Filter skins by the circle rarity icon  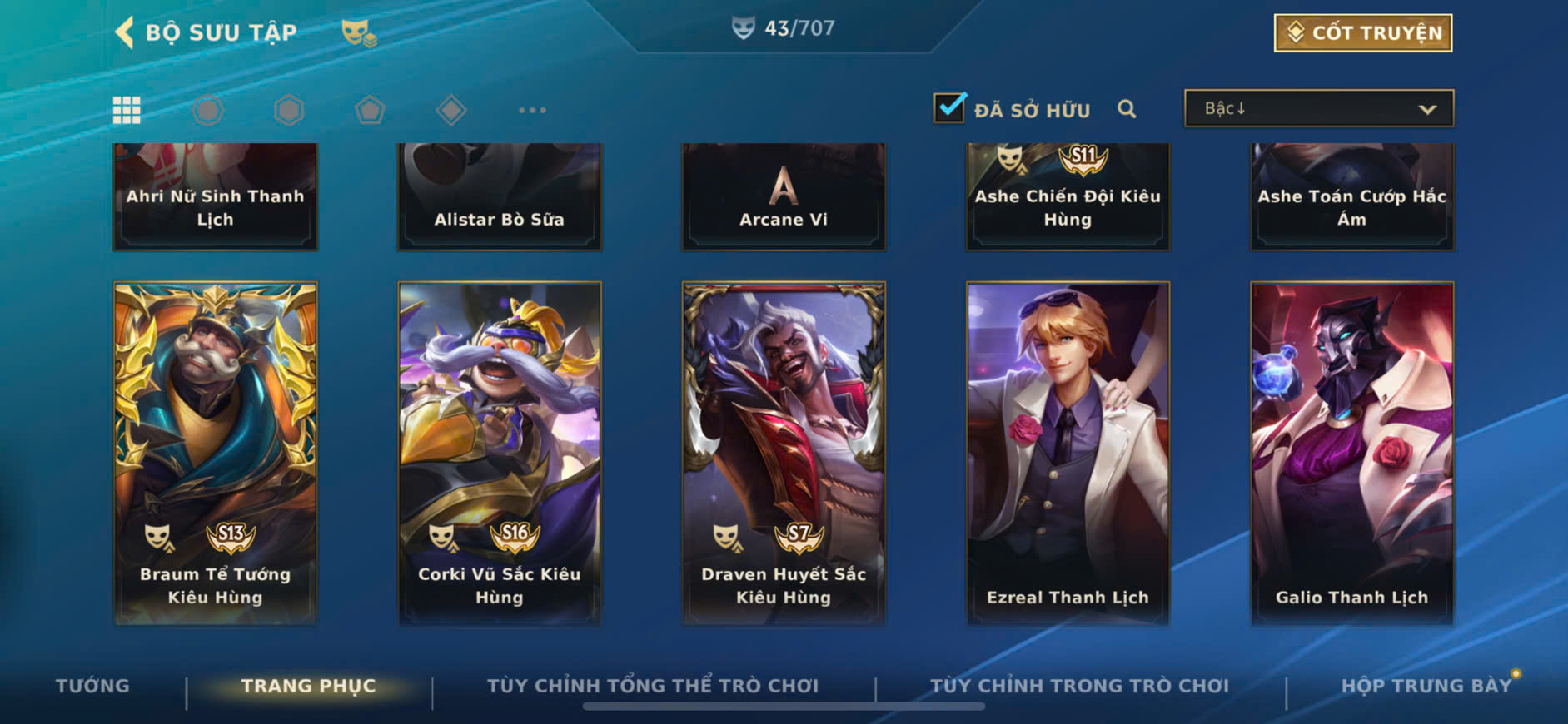208,110
